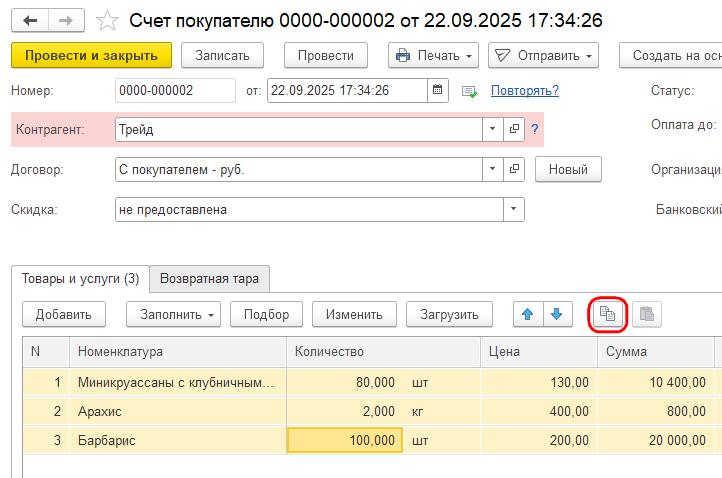Click the Изменить button
The width and height of the screenshot is (722, 478).
355,315
